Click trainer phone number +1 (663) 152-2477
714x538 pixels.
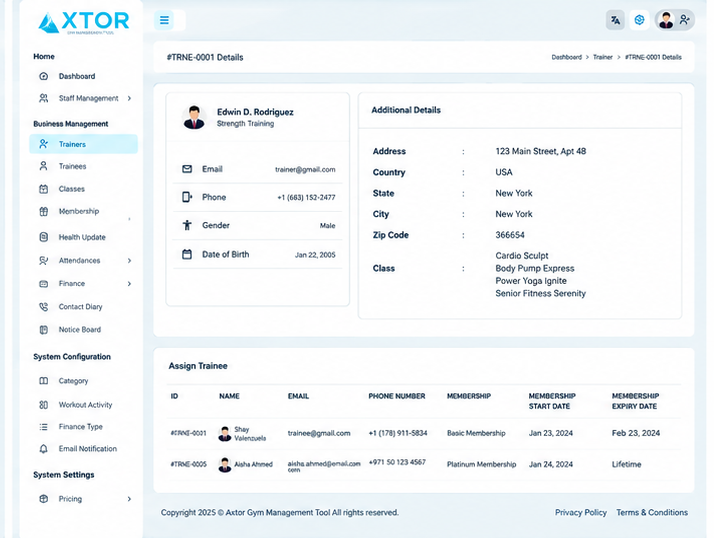[306, 197]
